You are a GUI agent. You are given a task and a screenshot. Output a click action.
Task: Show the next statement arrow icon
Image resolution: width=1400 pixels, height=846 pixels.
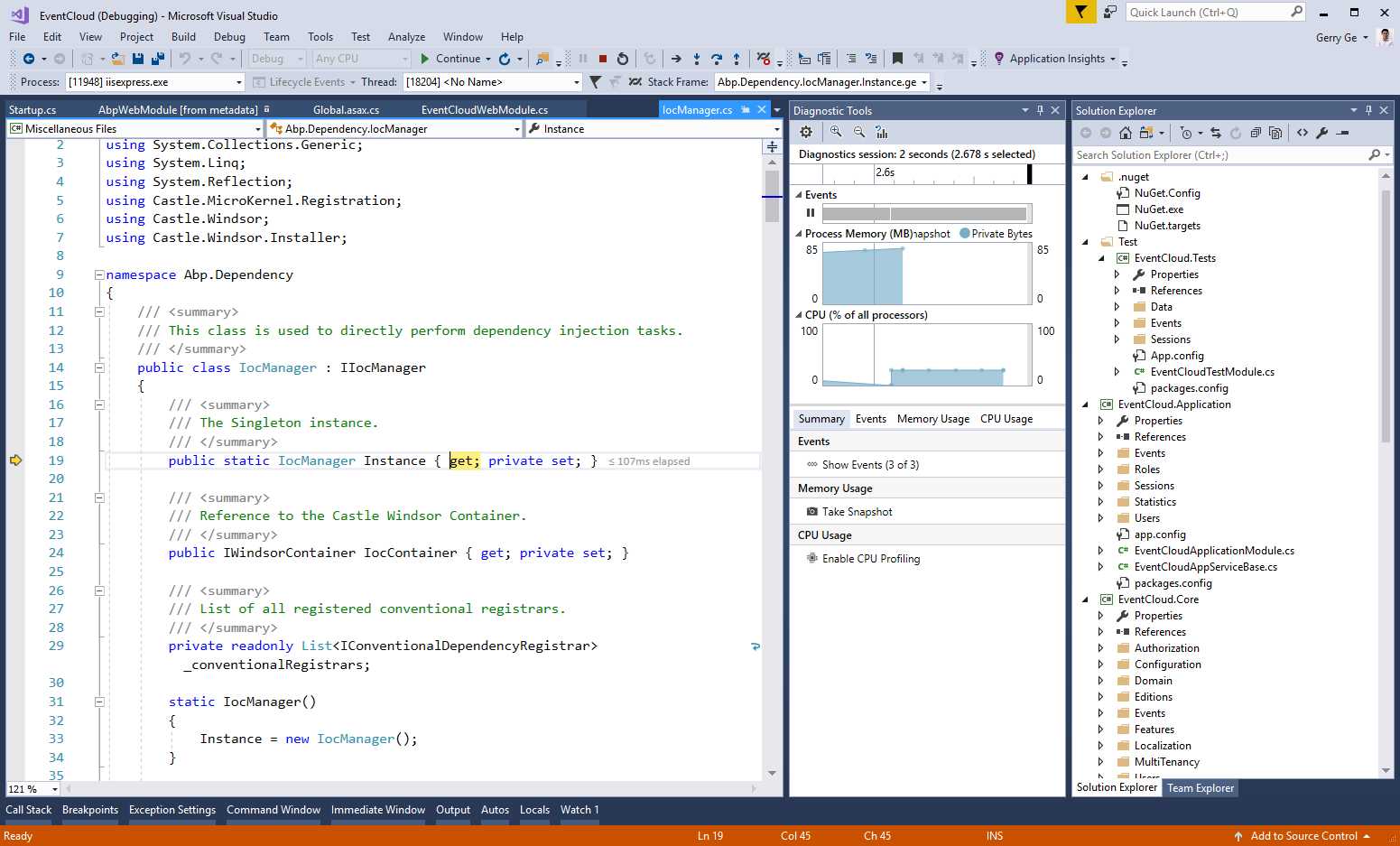[x=676, y=59]
